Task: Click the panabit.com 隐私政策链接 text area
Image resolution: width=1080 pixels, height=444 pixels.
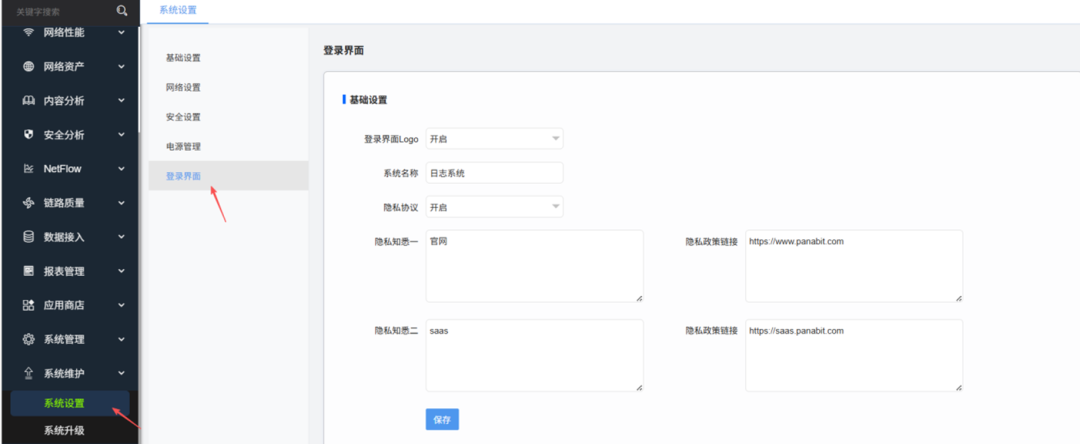Action: pos(854,266)
